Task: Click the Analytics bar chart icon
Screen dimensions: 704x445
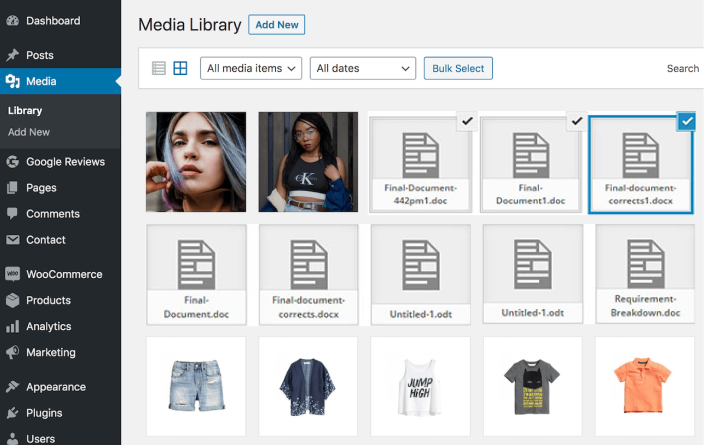Action: 12,326
